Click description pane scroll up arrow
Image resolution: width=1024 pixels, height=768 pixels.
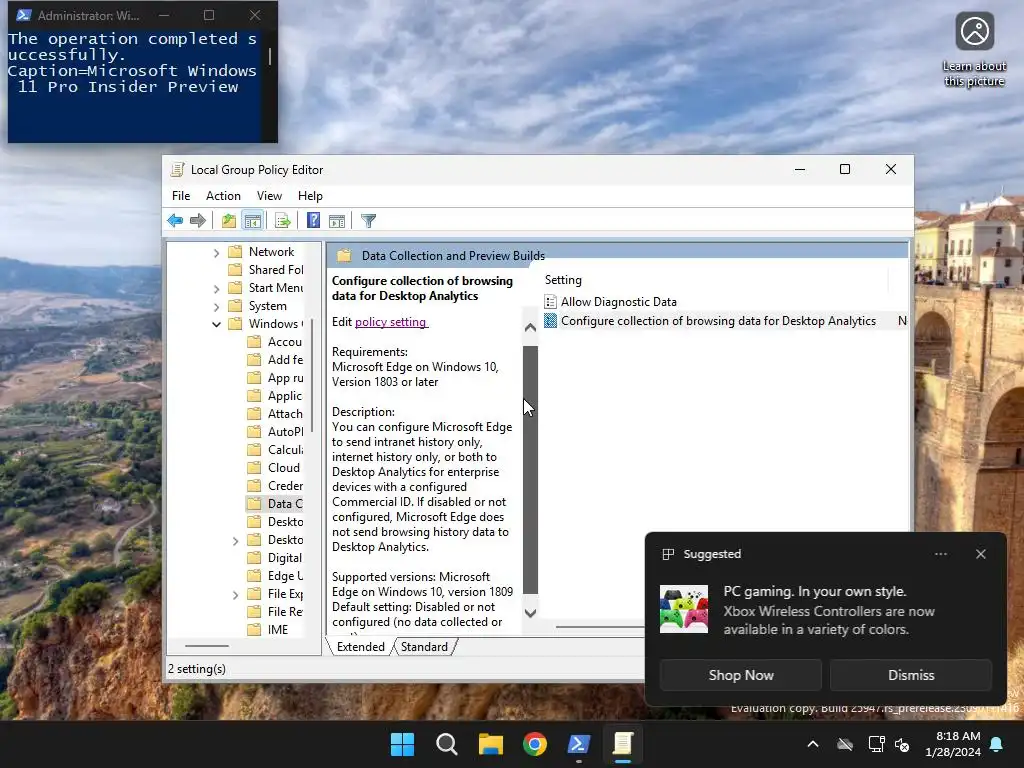530,328
